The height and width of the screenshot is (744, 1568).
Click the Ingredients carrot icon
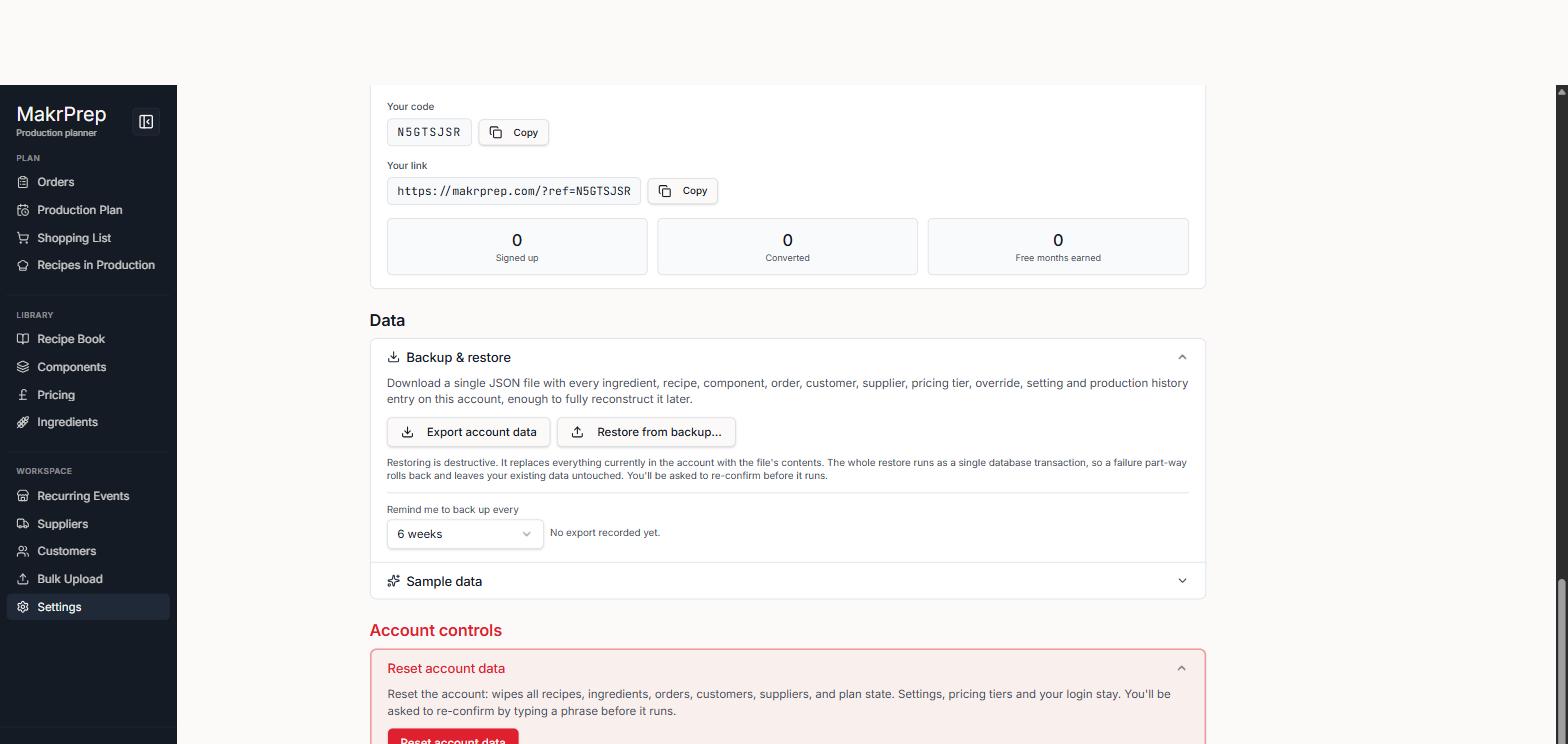click(x=23, y=422)
